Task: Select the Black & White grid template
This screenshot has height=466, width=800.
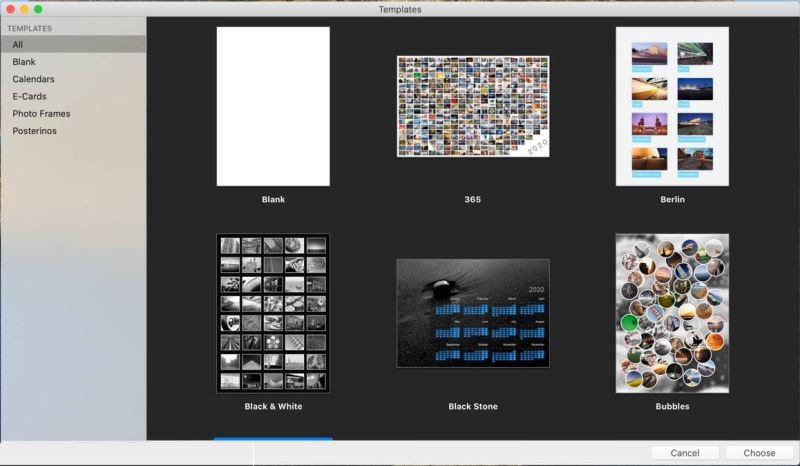Action: [x=273, y=313]
